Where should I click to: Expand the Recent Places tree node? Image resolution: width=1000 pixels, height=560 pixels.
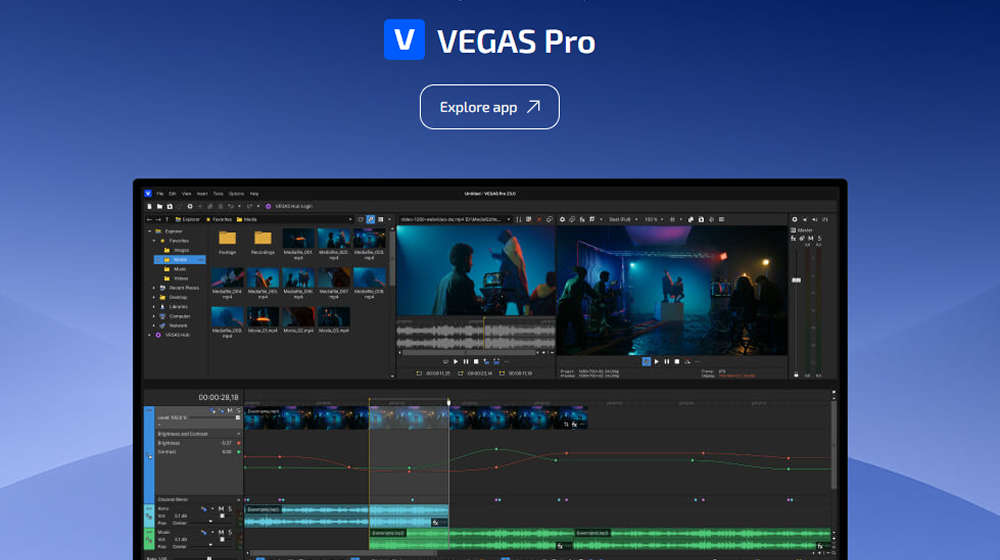point(154,288)
